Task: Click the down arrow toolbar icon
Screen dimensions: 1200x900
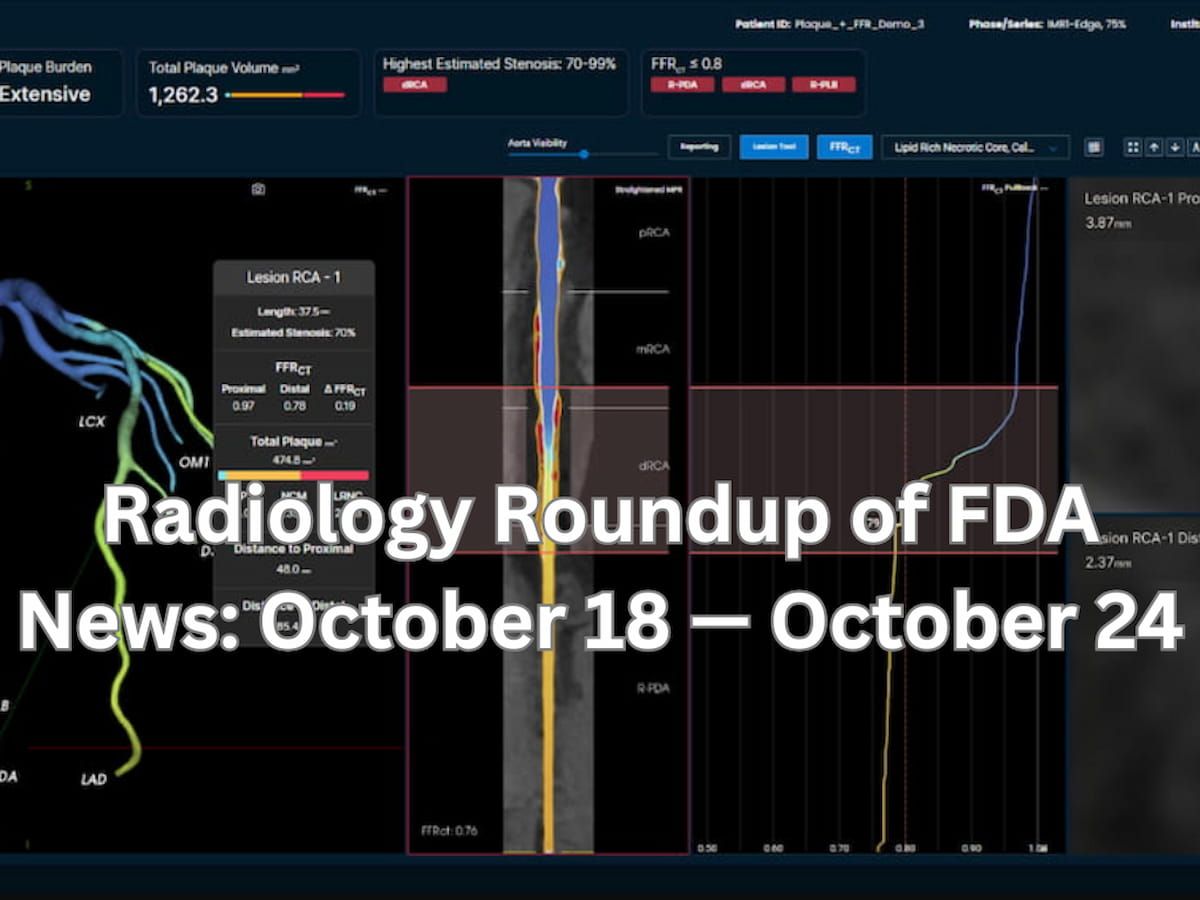Action: 1175,147
